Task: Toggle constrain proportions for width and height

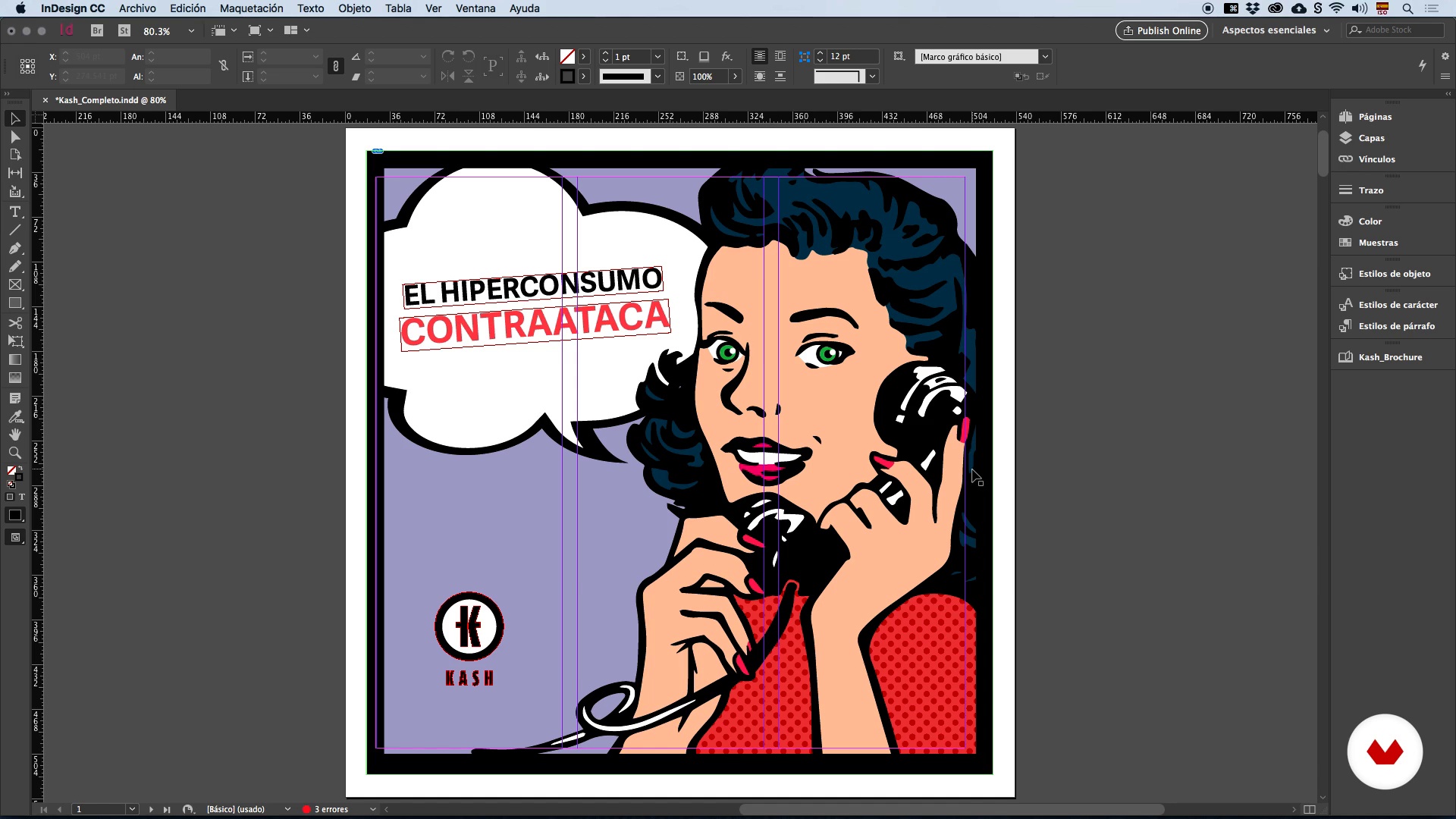Action: tap(224, 66)
